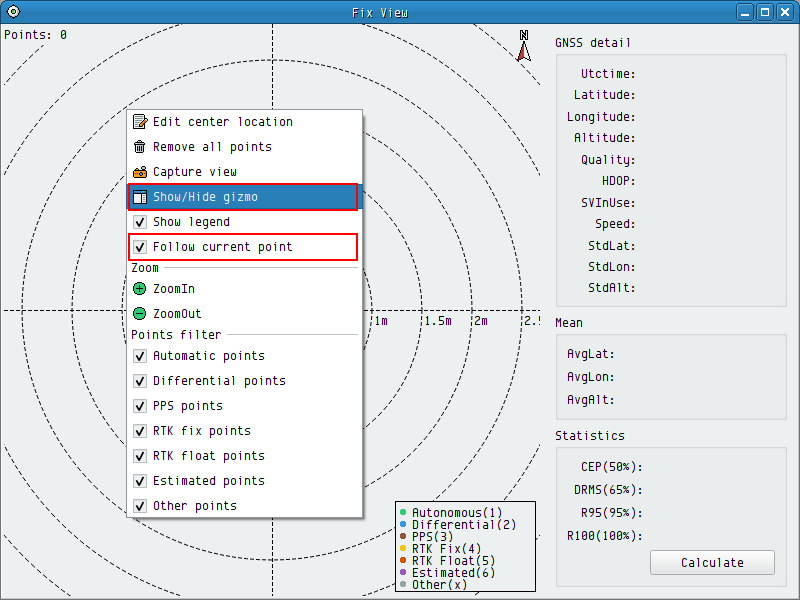Choose ZoomIn from the Zoom section

click(244, 289)
